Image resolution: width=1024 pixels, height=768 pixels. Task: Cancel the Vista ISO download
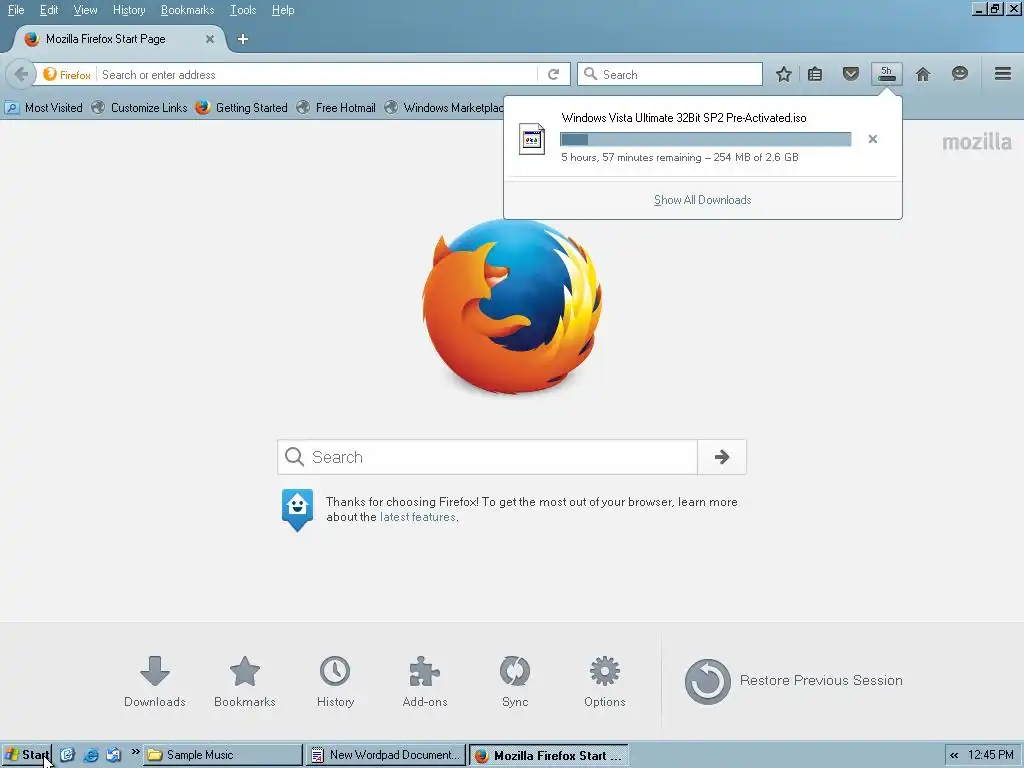(x=872, y=139)
